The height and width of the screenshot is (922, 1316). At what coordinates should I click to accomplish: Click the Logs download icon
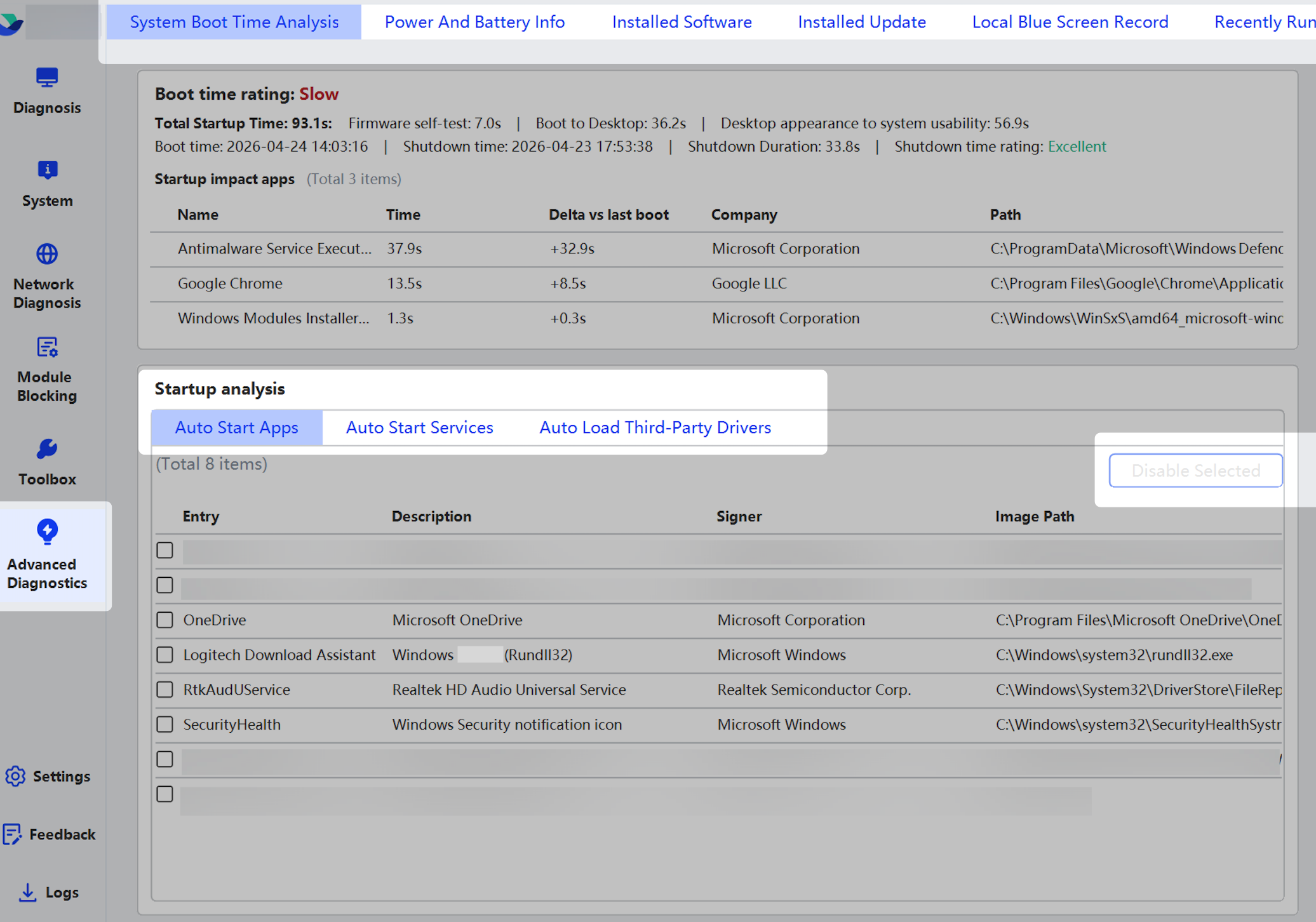pos(27,892)
